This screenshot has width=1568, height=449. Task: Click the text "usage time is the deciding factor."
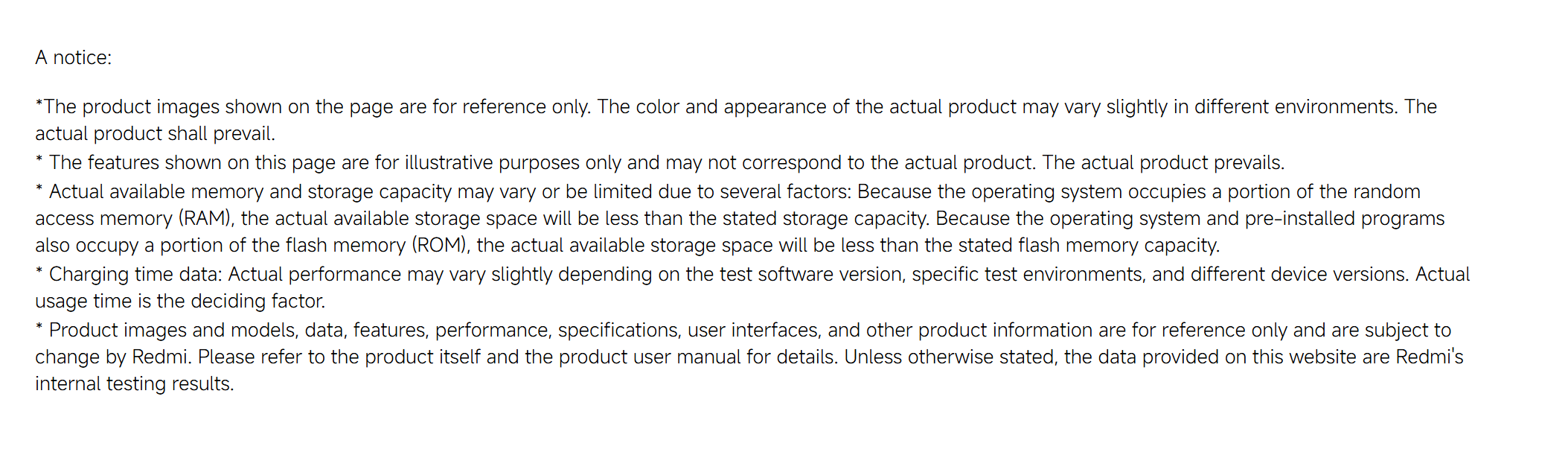(180, 302)
